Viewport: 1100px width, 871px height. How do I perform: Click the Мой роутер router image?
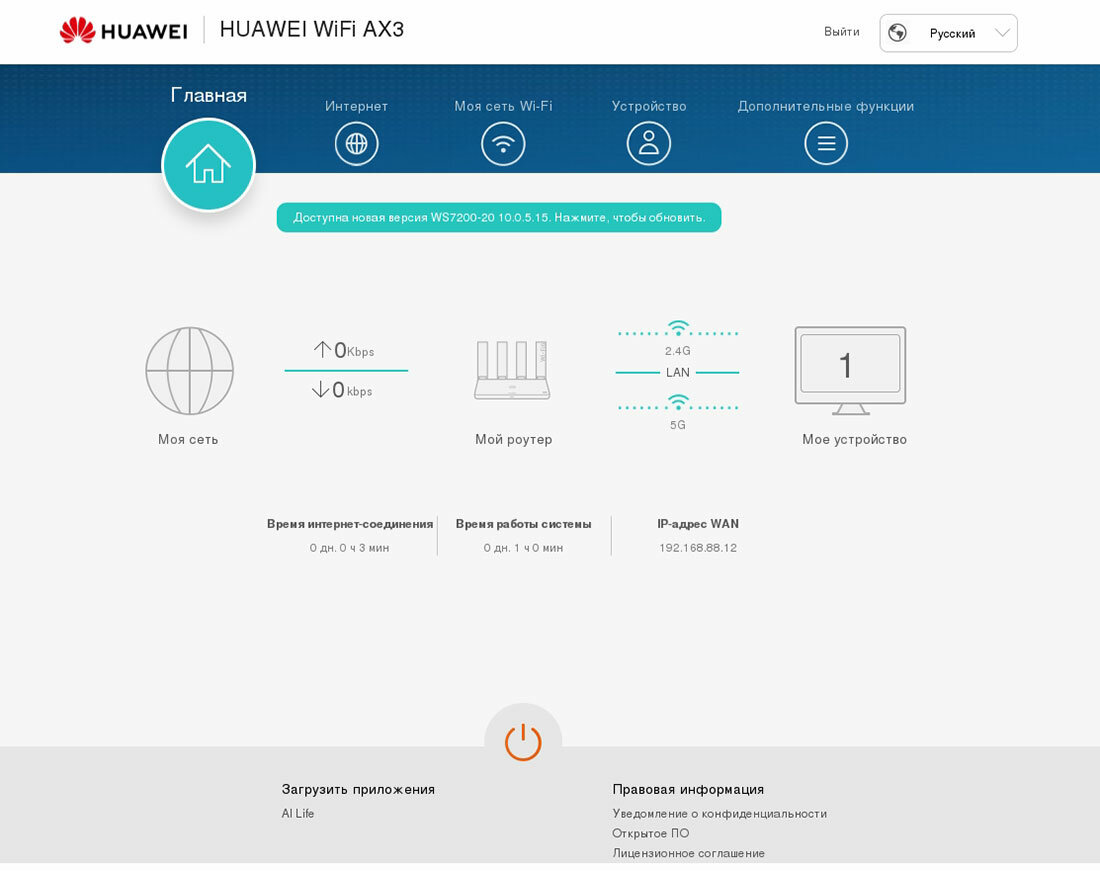tap(512, 370)
